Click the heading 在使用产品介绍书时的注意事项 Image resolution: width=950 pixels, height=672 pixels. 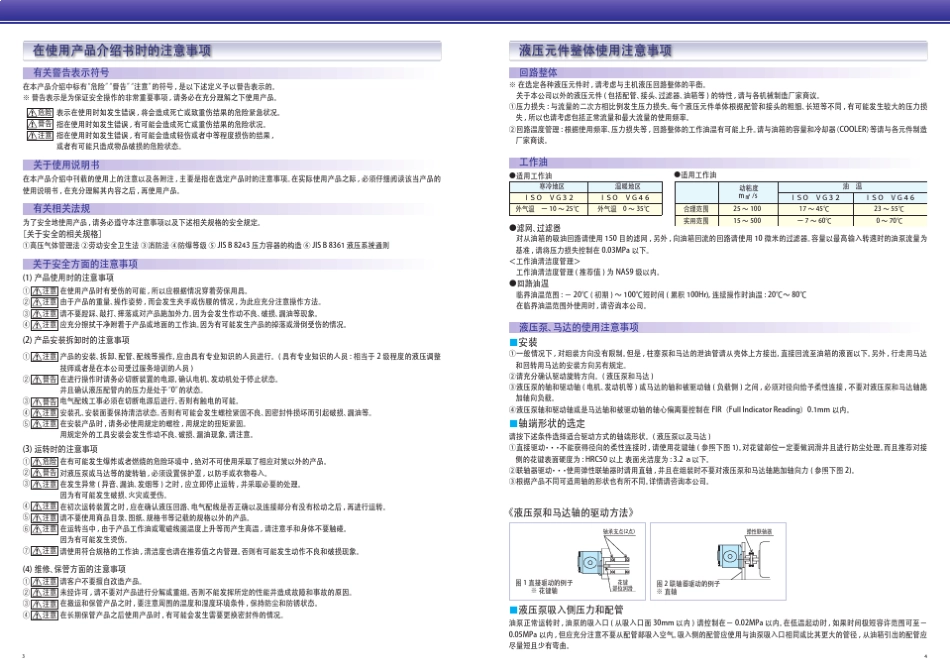122,50
